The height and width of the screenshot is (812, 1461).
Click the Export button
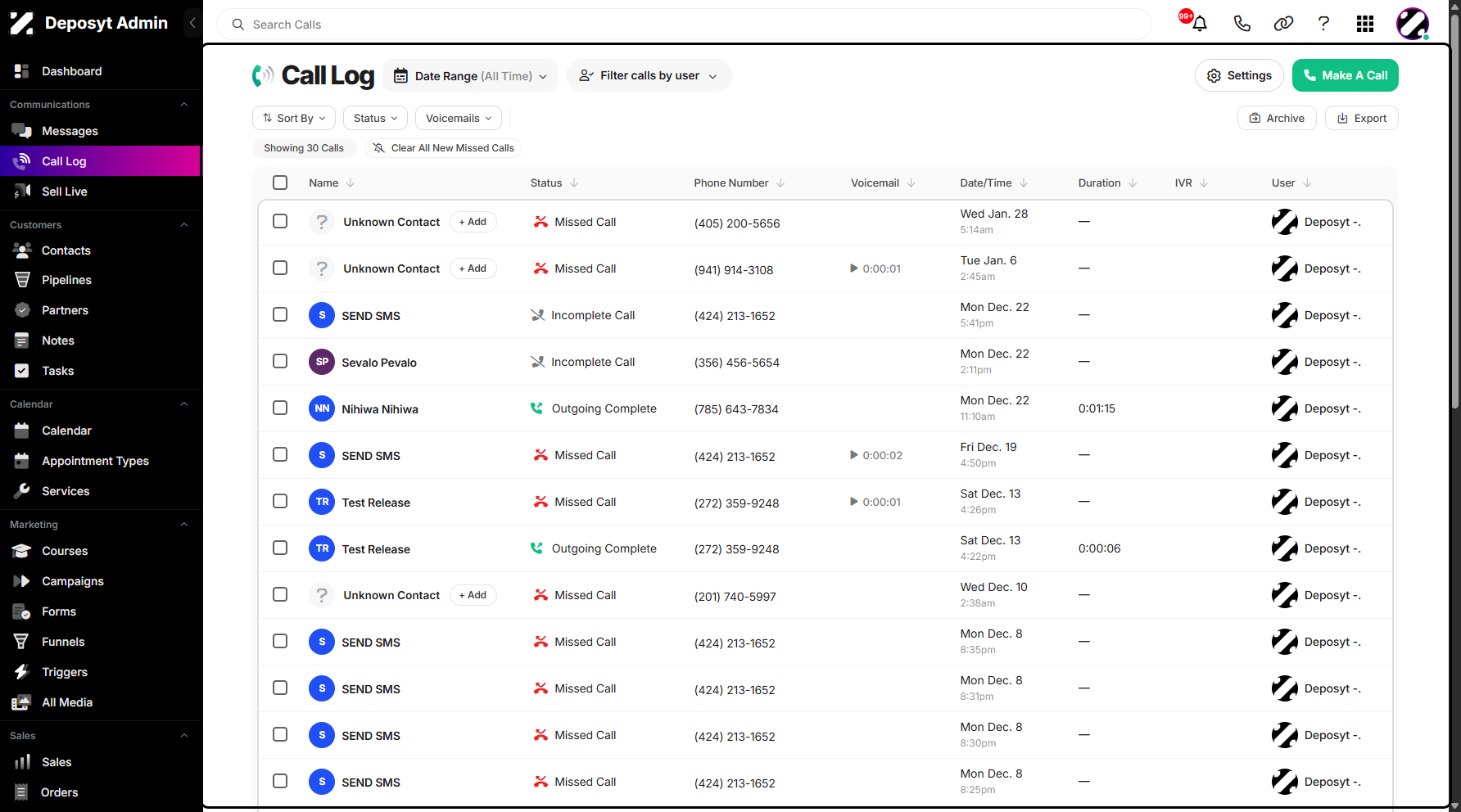pos(1362,118)
